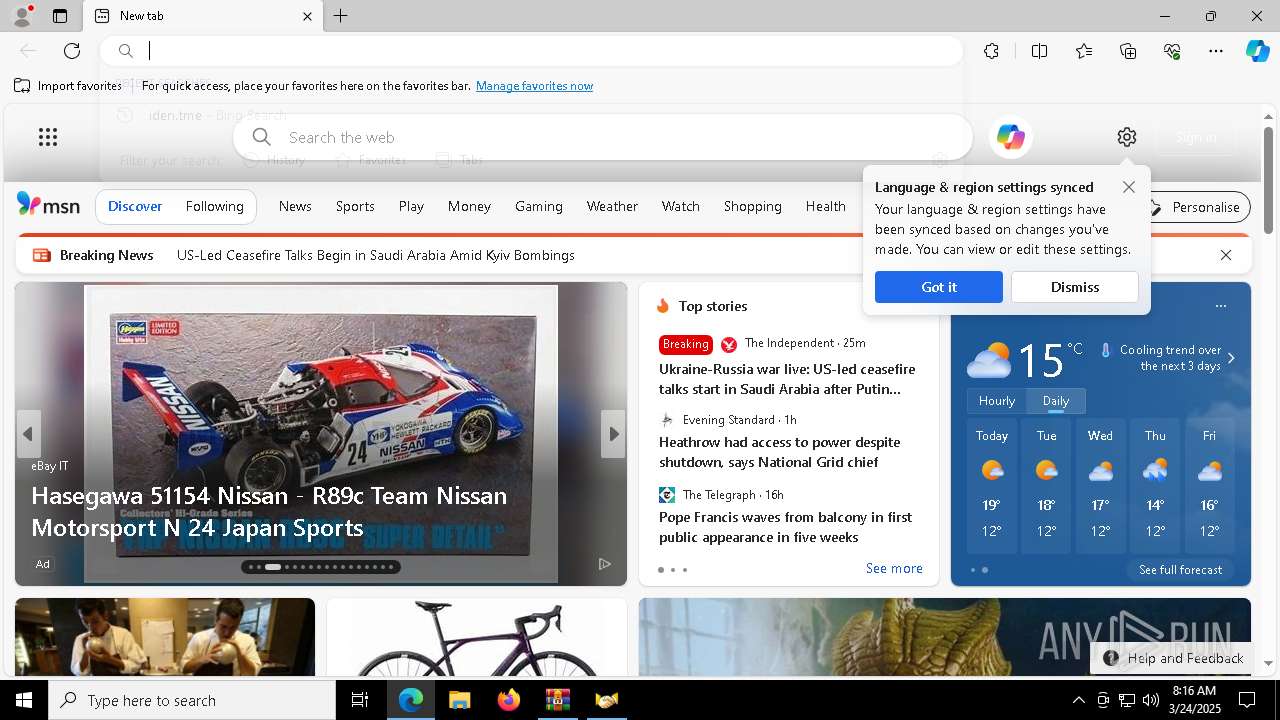Click See more under Top stories
This screenshot has width=1280, height=720.
point(894,568)
